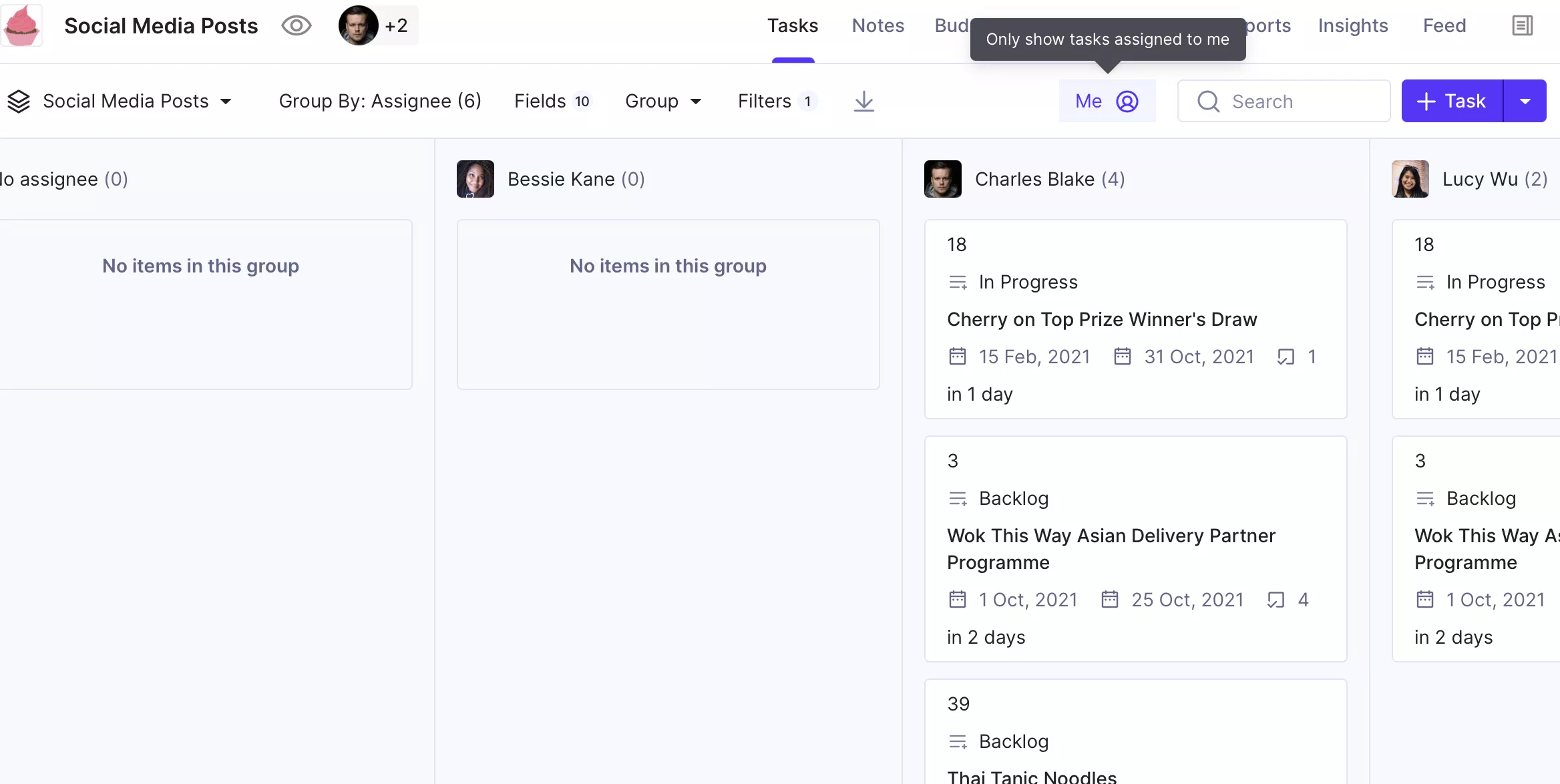Add a new Task with plus button
Viewport: 1560px width, 784px height.
click(1452, 101)
